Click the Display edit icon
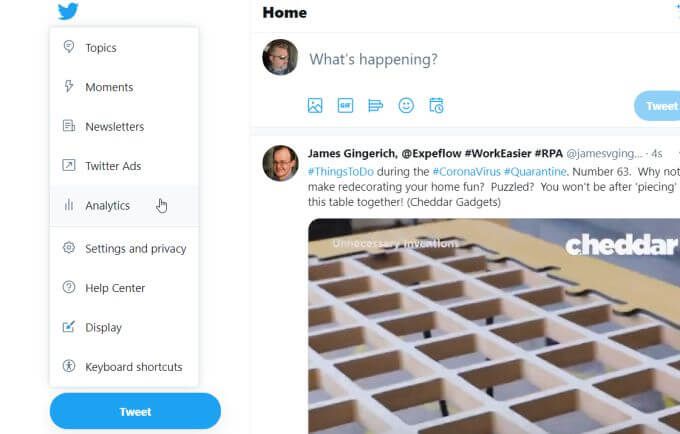 click(x=69, y=326)
